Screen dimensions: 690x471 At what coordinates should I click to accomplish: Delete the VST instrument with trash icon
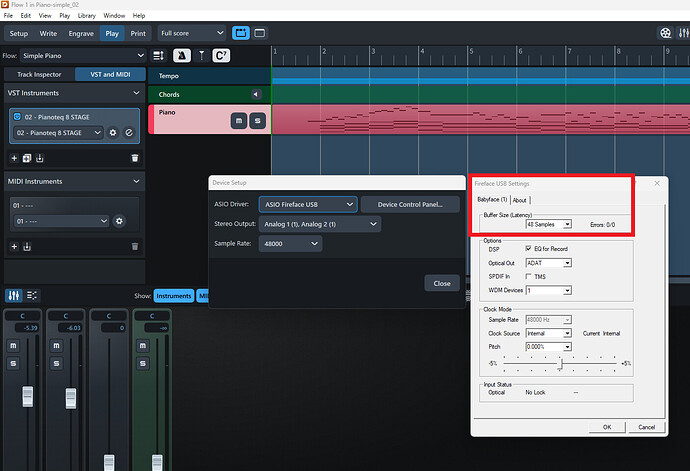135,158
